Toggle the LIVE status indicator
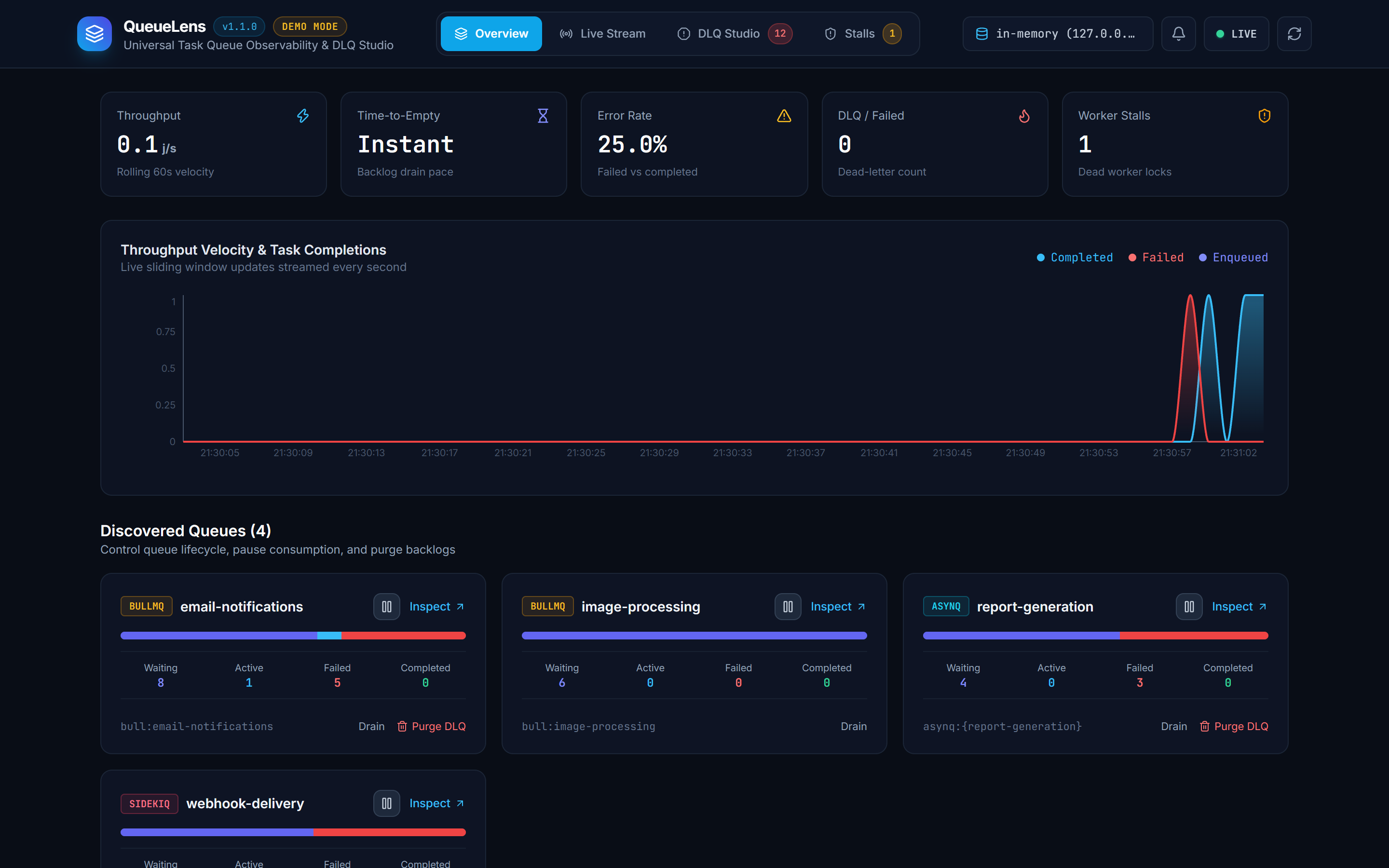 coord(1236,34)
